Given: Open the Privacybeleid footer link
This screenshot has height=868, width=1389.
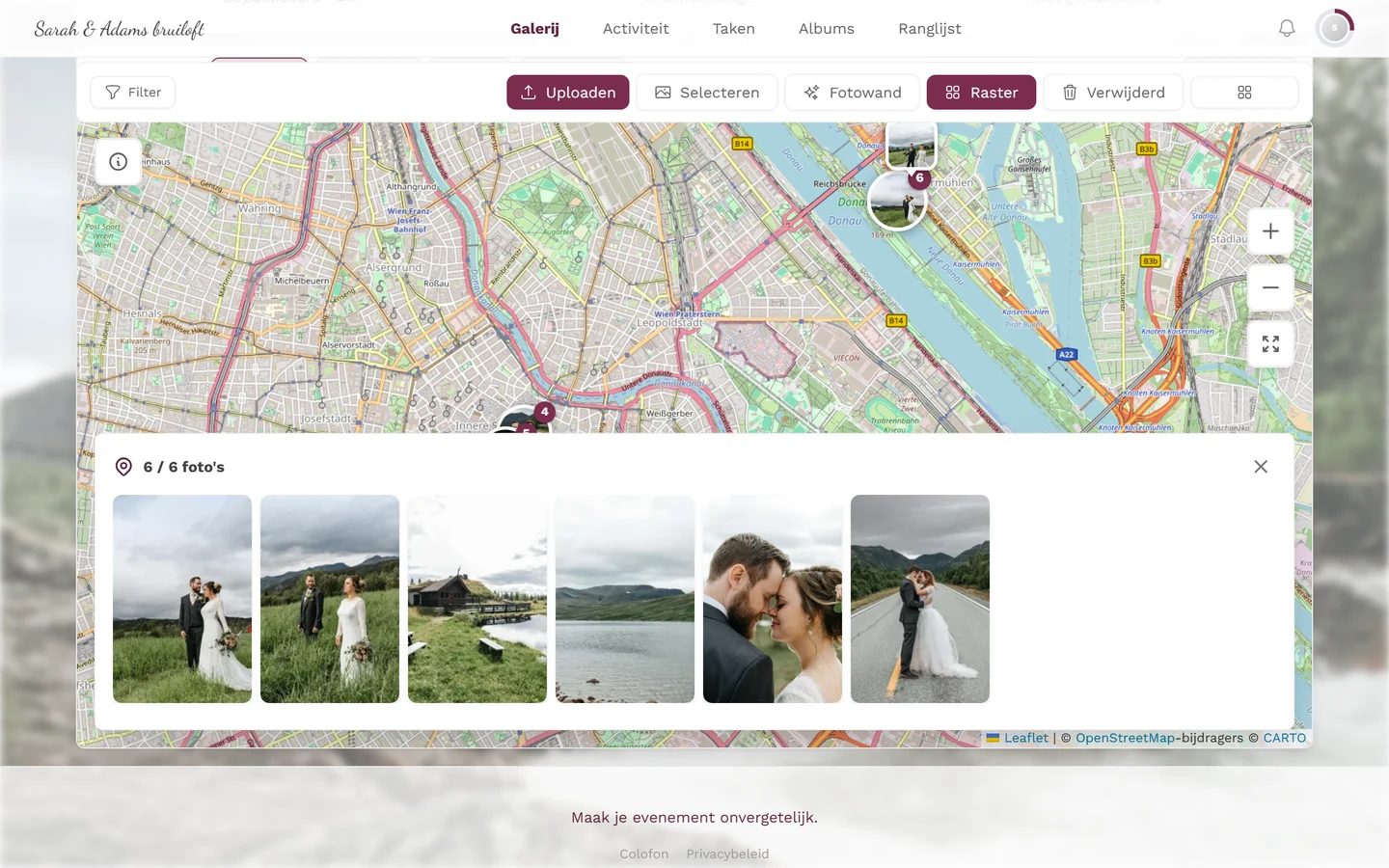Looking at the screenshot, I should pyautogui.click(x=727, y=854).
